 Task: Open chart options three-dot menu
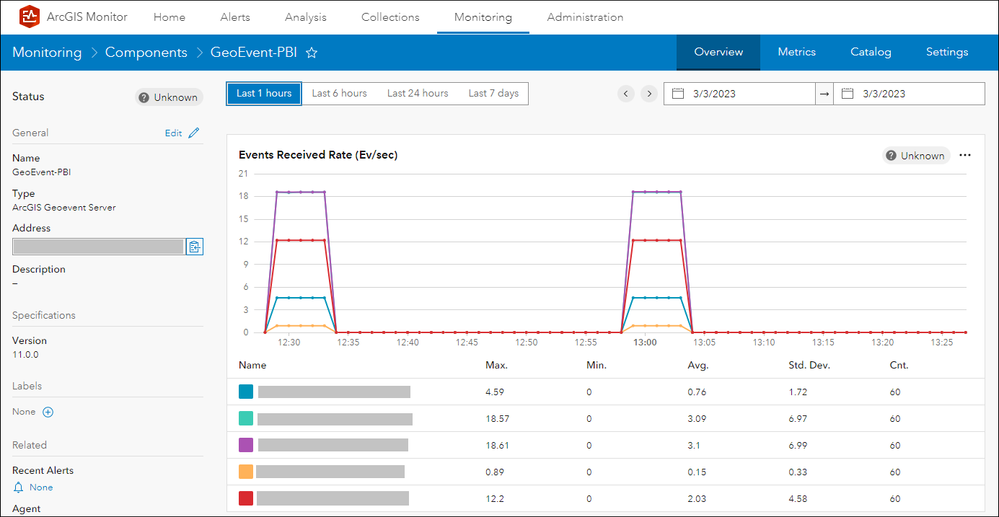965,156
